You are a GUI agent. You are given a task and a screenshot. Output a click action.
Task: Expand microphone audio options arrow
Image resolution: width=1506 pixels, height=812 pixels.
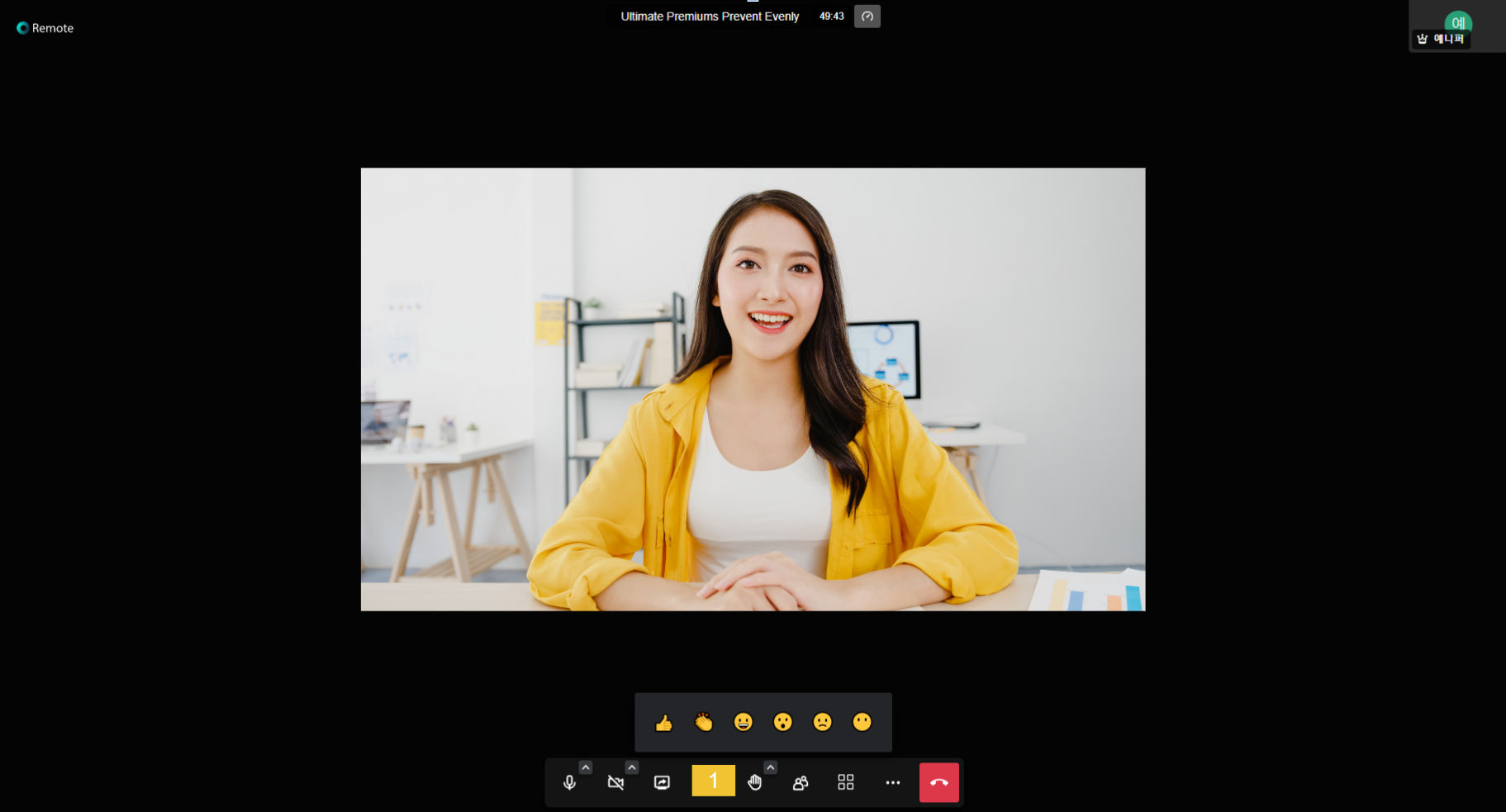[x=586, y=767]
